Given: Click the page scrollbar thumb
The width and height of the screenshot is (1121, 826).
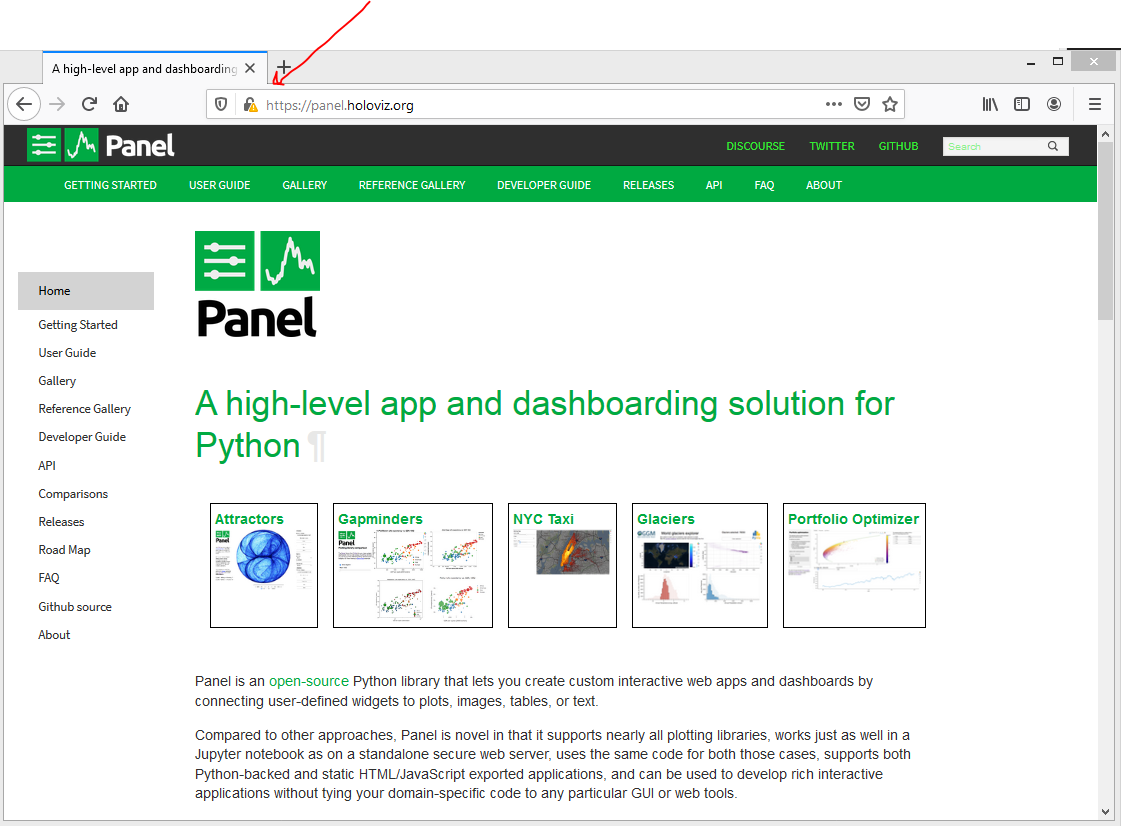Looking at the screenshot, I should 1105,231.
